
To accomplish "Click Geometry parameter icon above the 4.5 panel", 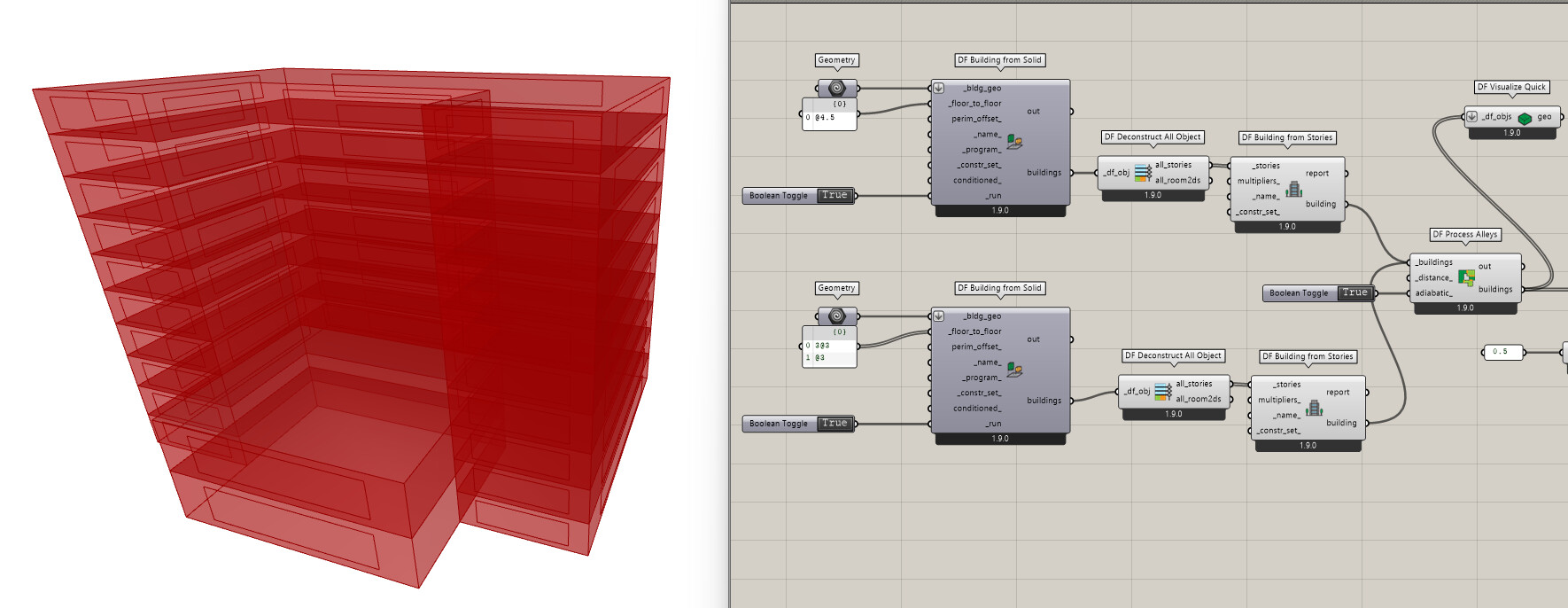I will (x=836, y=89).
